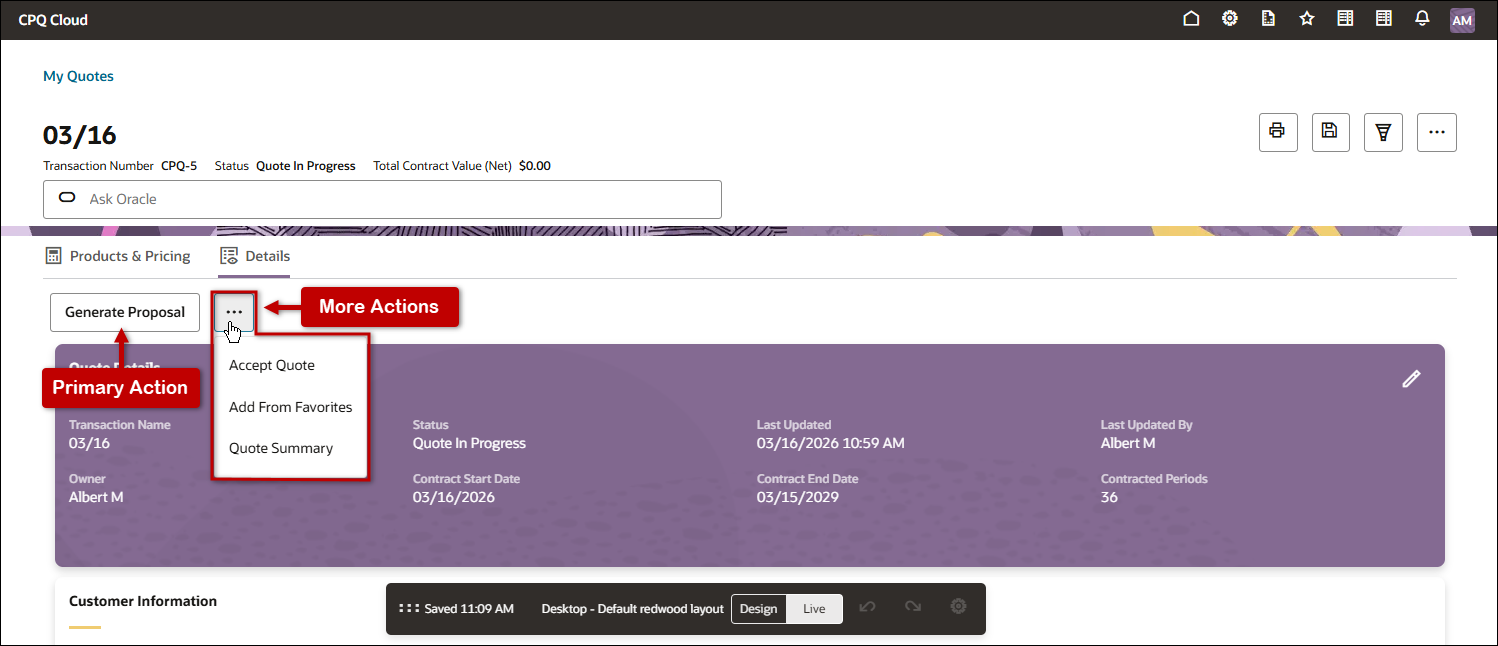This screenshot has width=1498, height=646.
Task: Click Transaction Number CPQ-5 value
Action: (x=179, y=166)
